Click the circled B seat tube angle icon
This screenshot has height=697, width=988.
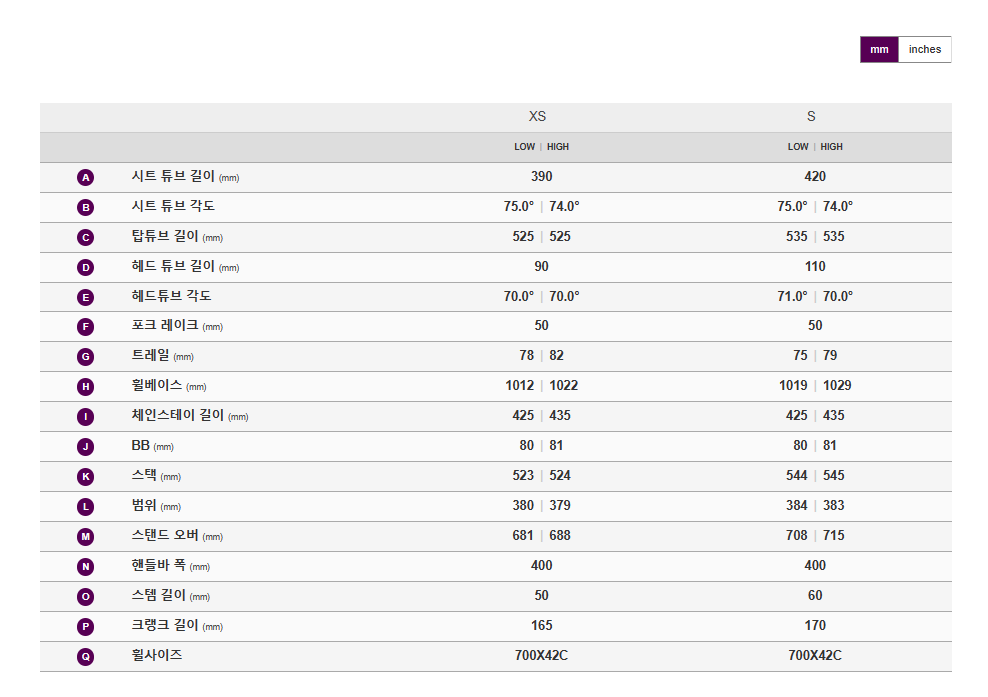tap(86, 207)
